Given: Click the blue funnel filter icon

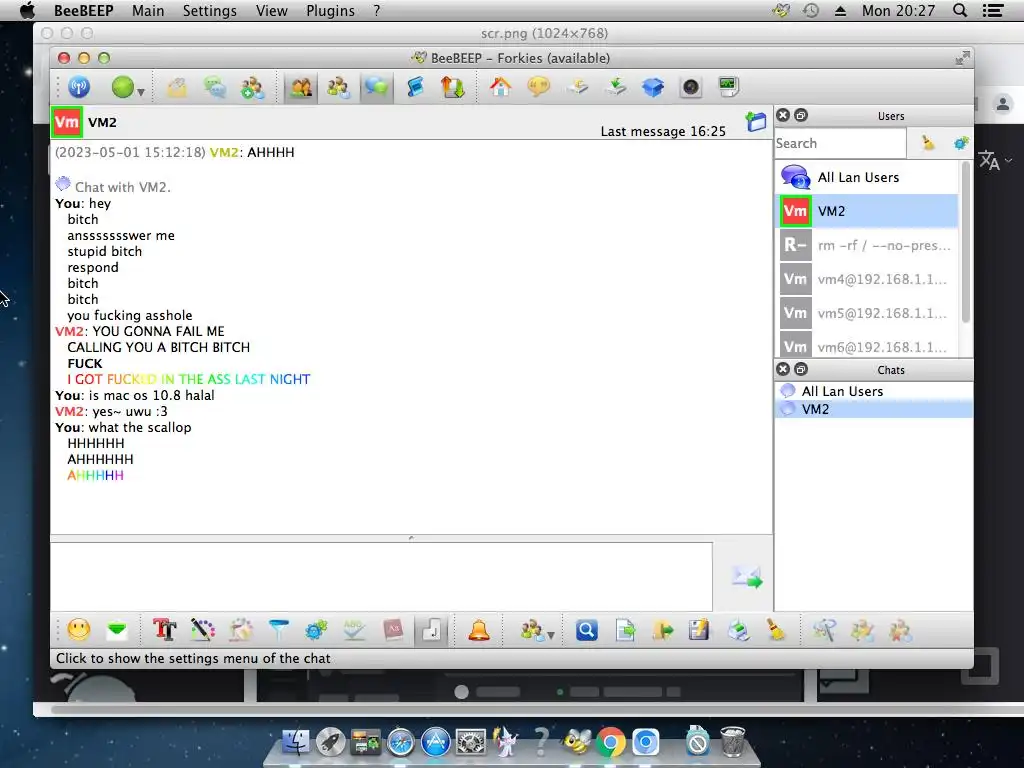Looking at the screenshot, I should click(278, 630).
